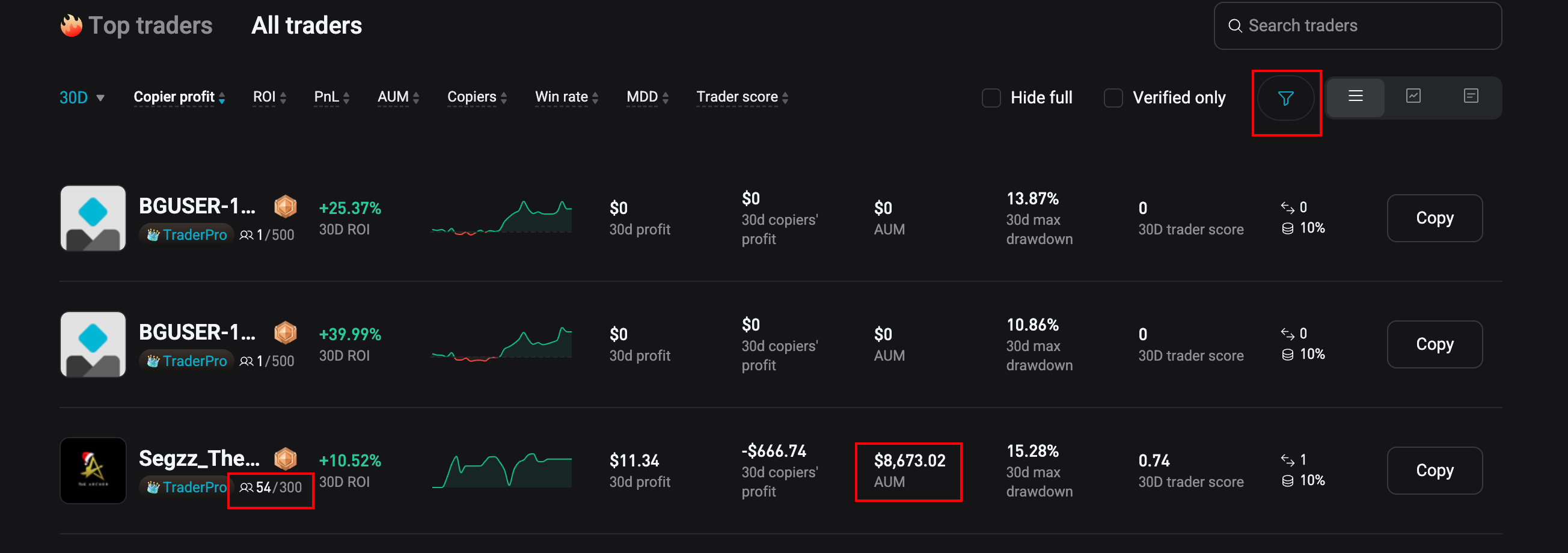1568x553 pixels.
Task: Switch to list view layout
Action: coord(1355,97)
